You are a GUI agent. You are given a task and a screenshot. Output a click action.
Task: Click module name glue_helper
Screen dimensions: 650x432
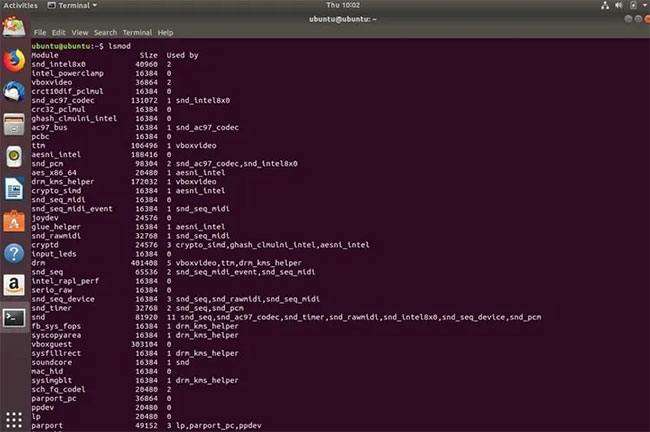click(x=56, y=227)
